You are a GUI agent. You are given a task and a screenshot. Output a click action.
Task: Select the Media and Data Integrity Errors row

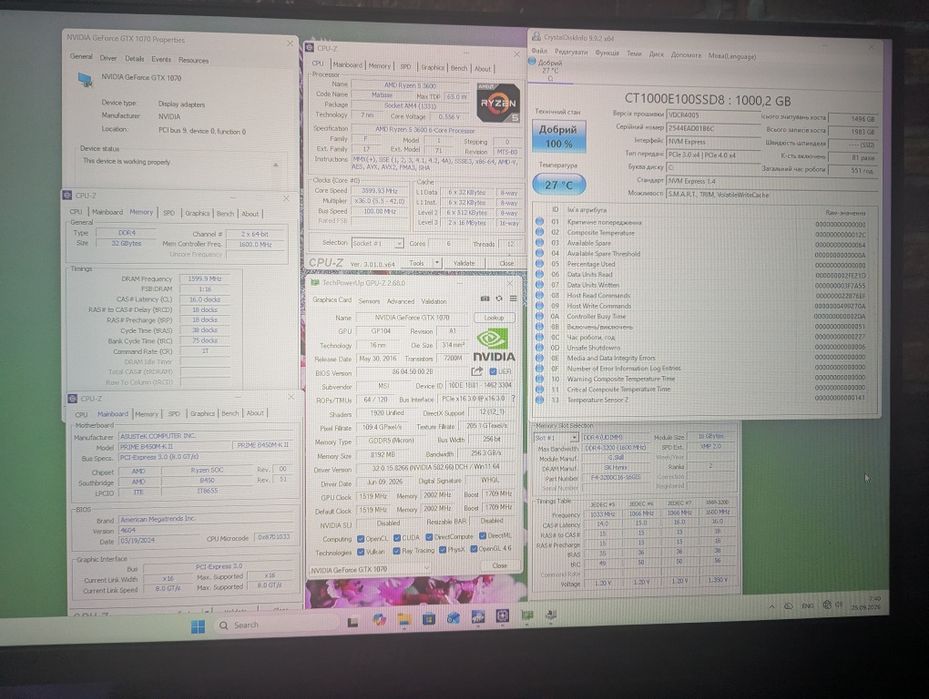[701, 358]
